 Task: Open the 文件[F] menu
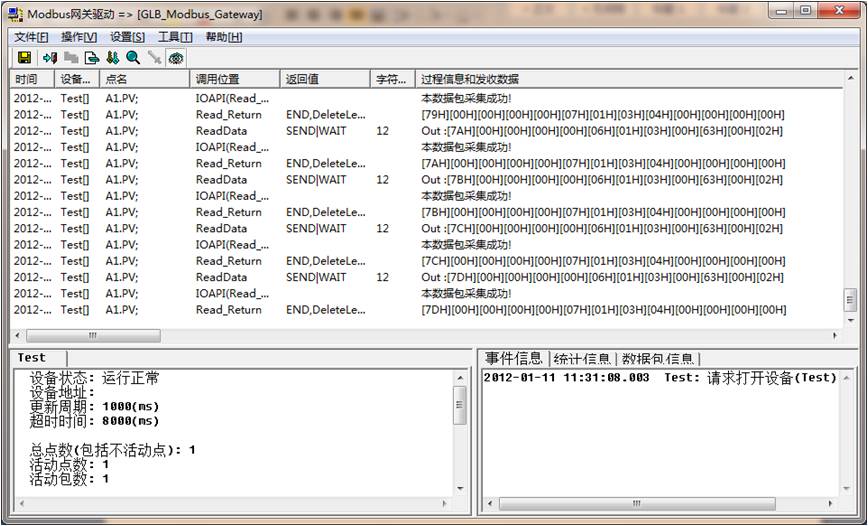[31, 37]
